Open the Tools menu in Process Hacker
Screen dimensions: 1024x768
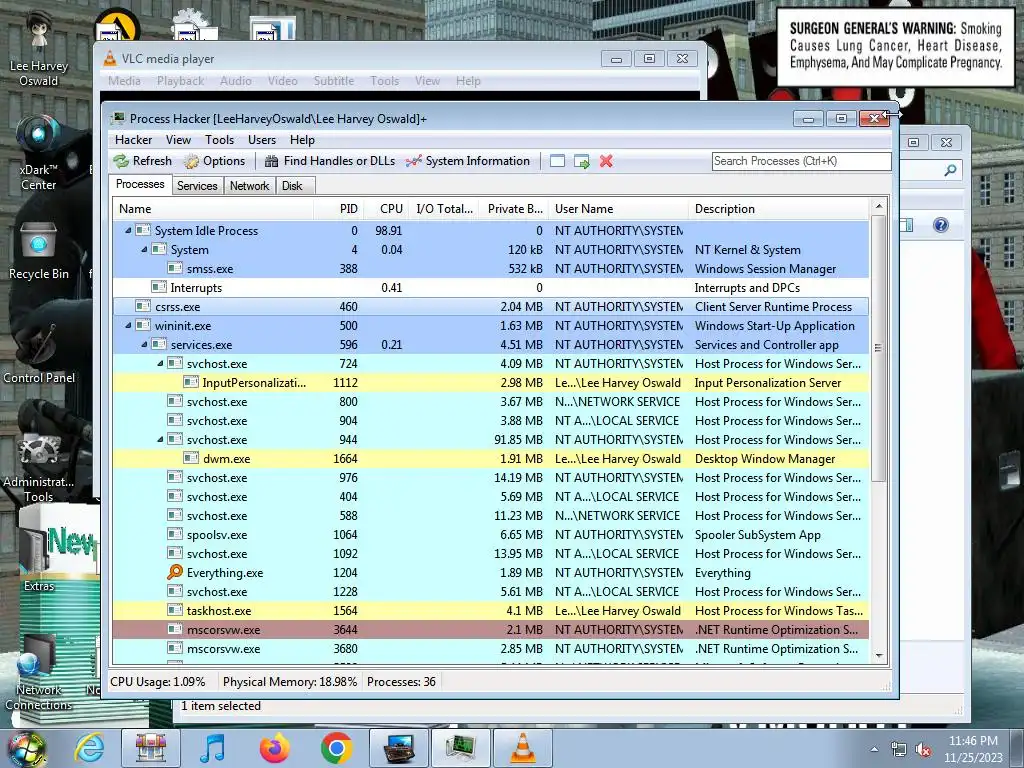pos(219,140)
